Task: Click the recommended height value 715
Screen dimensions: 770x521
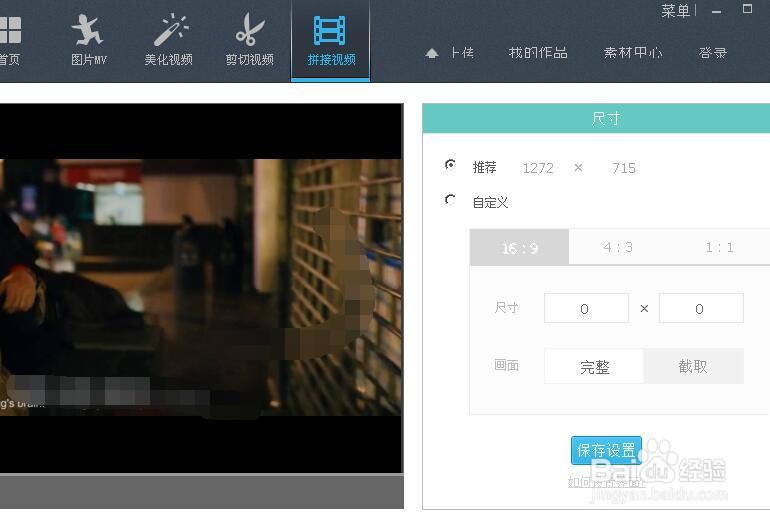Action: tap(624, 168)
